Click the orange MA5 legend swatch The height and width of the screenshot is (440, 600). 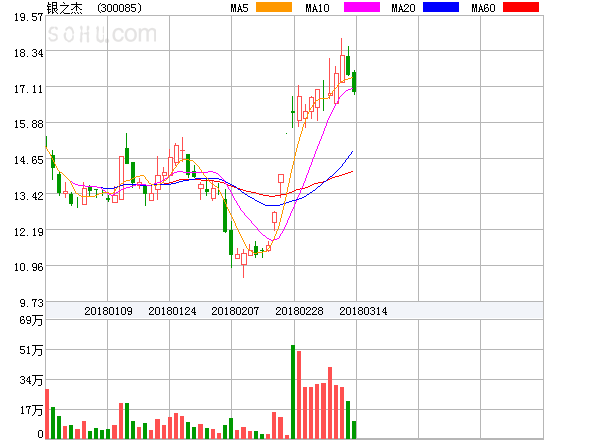[x=274, y=7]
